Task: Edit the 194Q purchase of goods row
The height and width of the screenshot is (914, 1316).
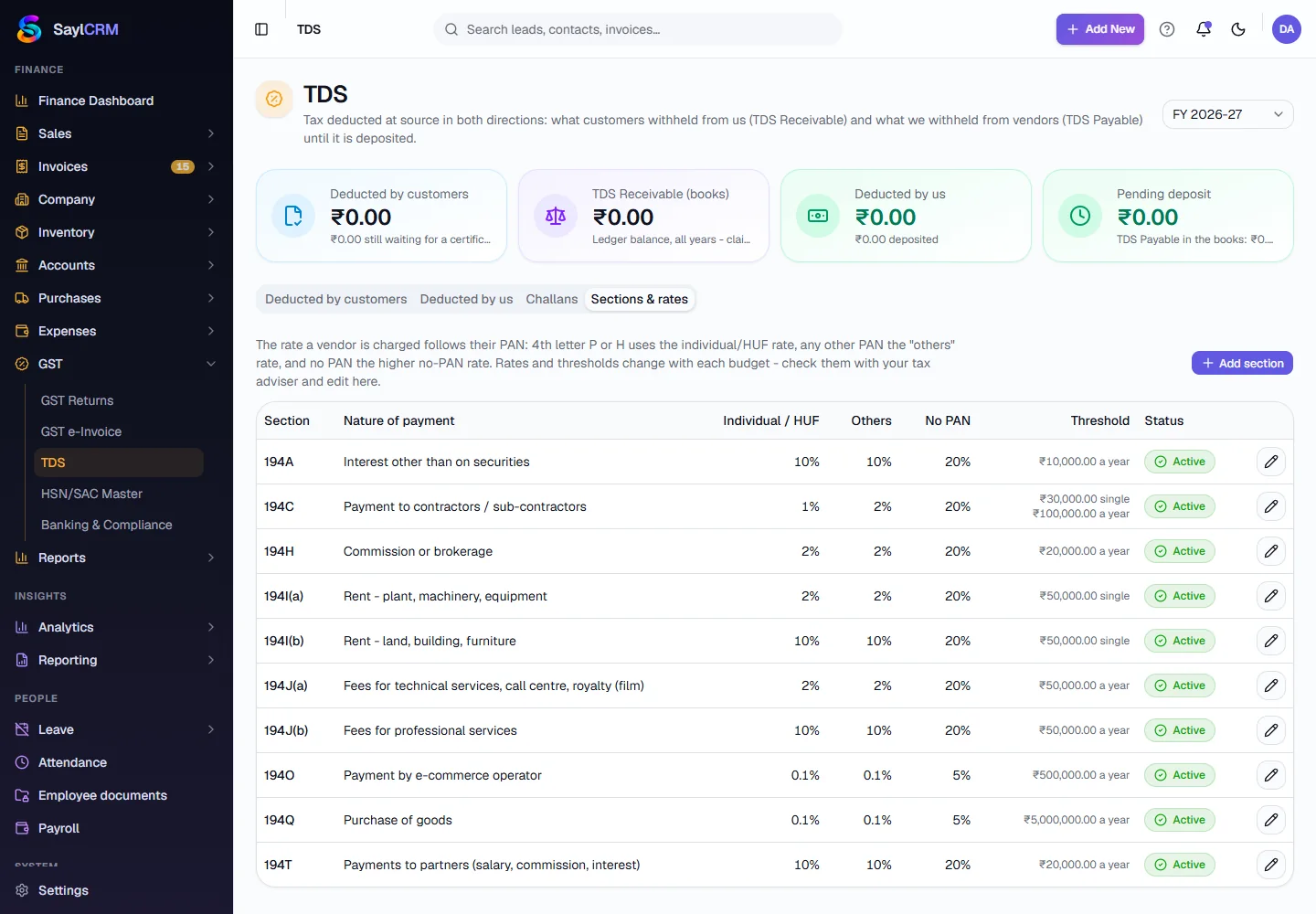Action: pyautogui.click(x=1271, y=820)
